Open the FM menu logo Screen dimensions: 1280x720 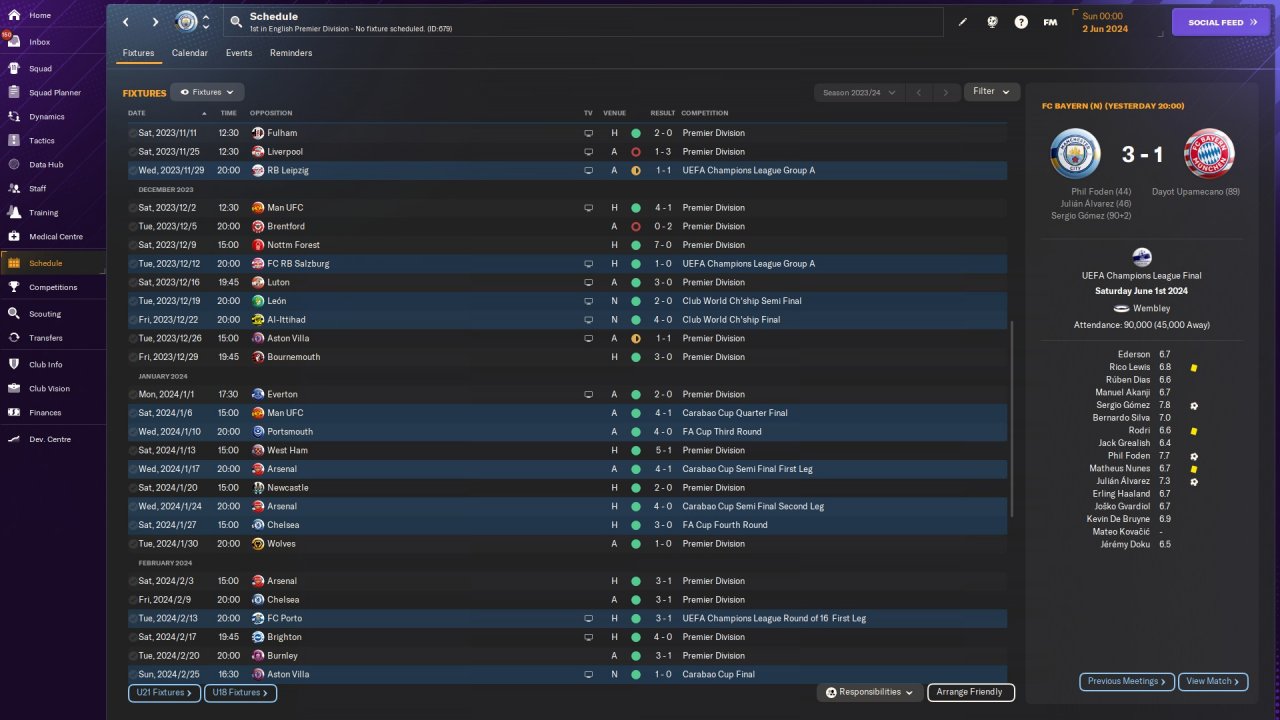tap(1050, 22)
